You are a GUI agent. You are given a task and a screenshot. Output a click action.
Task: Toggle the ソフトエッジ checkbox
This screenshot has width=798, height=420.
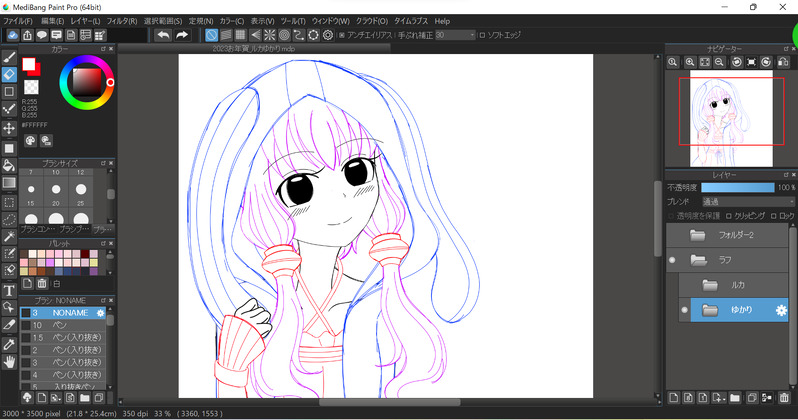click(482, 36)
